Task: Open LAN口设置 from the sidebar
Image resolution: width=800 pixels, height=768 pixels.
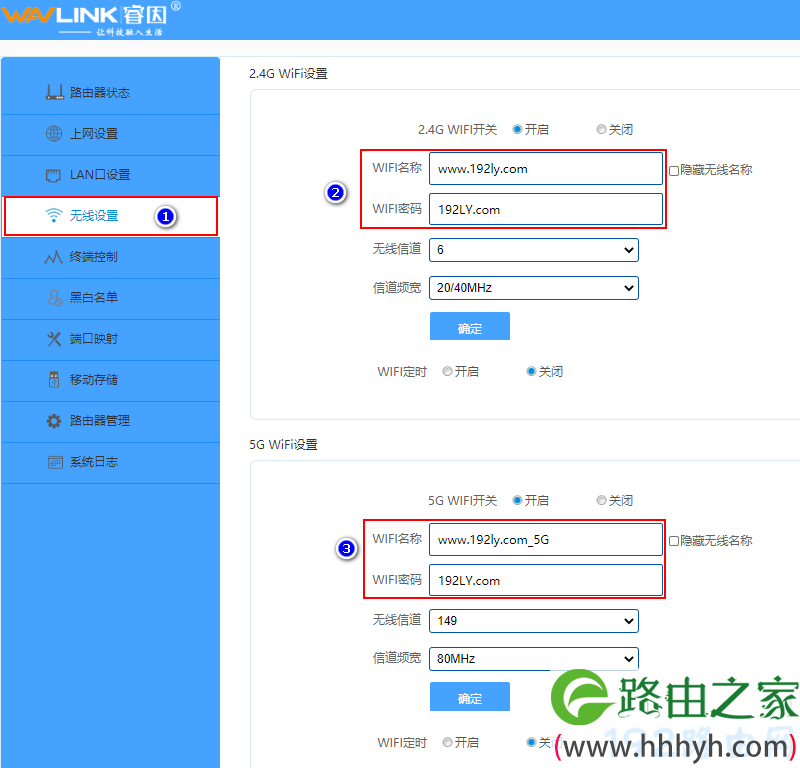Action: [x=110, y=175]
